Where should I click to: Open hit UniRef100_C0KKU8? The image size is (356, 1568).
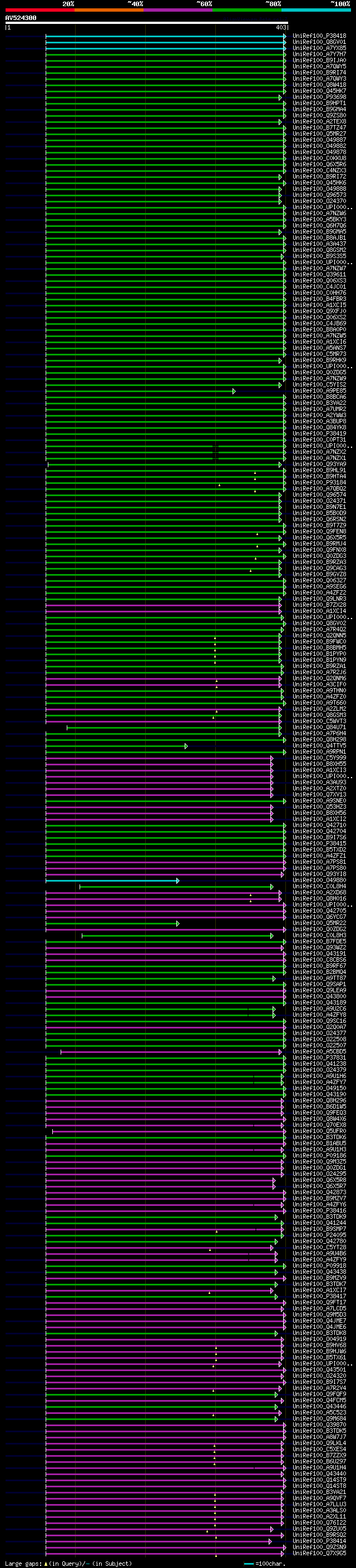coord(319,159)
